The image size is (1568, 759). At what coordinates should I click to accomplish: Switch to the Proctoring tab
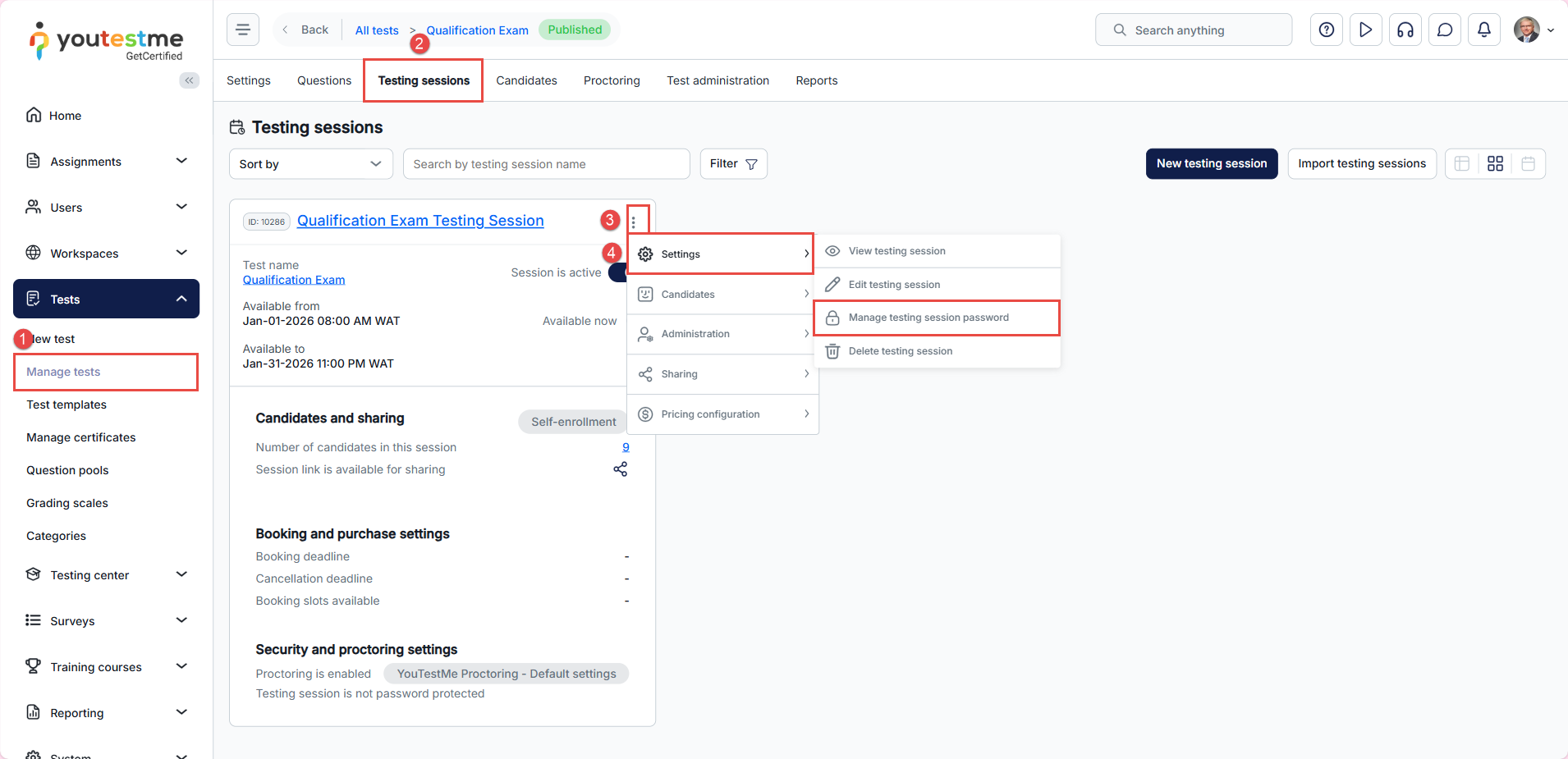(x=611, y=80)
